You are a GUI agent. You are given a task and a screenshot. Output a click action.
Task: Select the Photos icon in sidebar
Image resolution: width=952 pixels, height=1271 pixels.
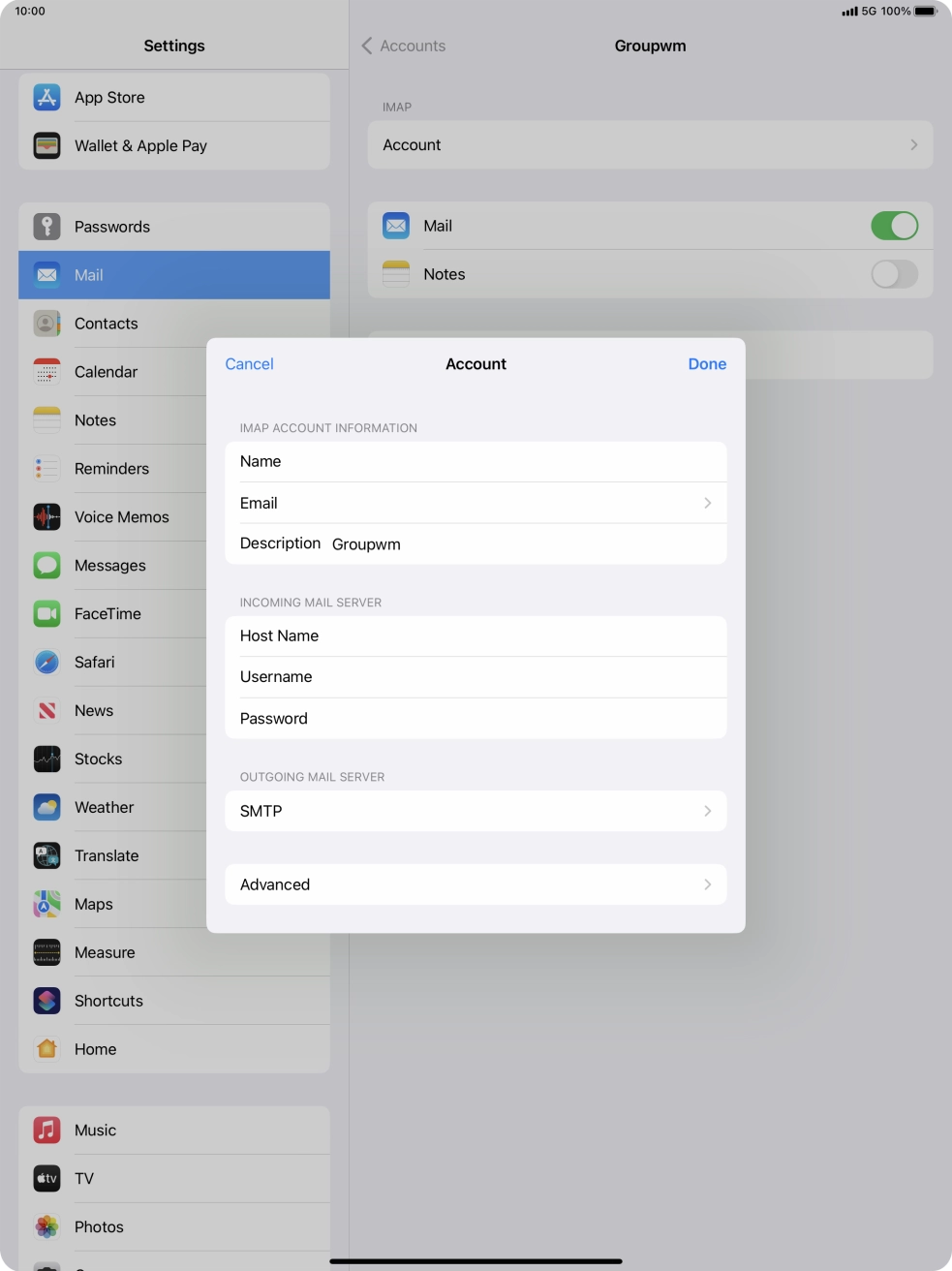click(46, 1226)
